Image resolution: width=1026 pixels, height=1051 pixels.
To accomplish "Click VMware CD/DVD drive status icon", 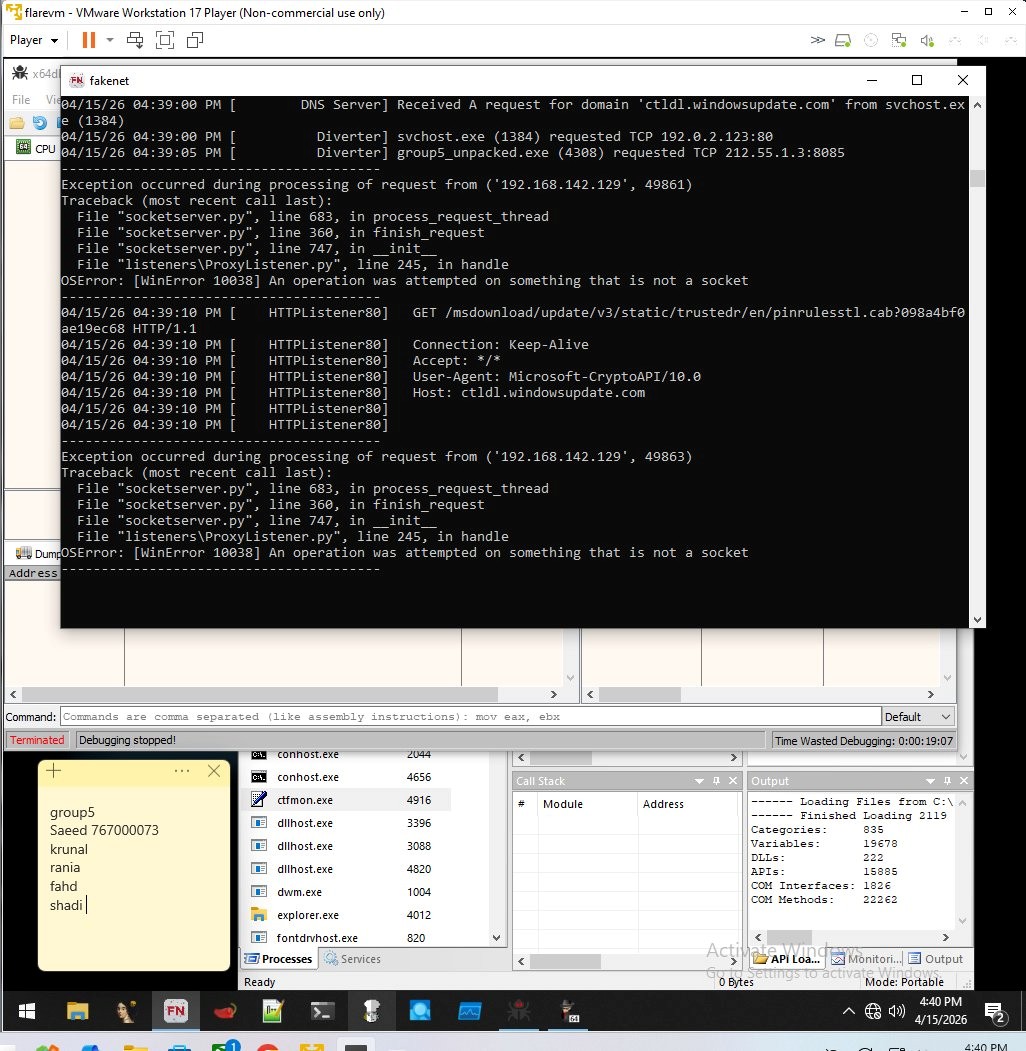I will coord(871,40).
